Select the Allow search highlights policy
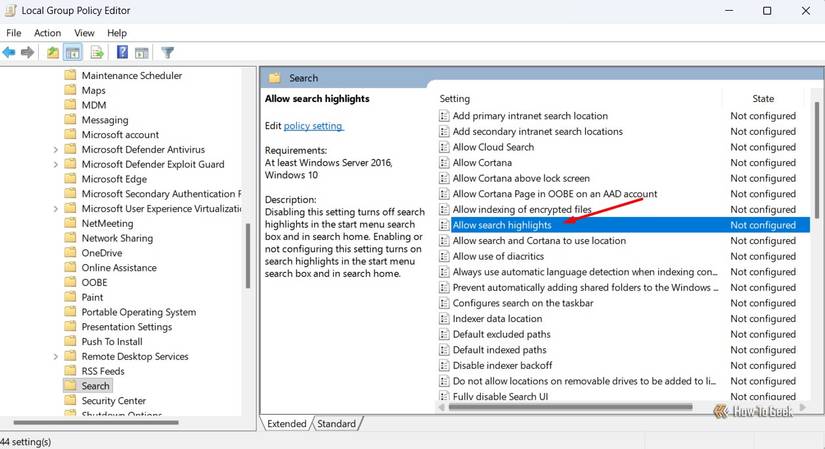This screenshot has width=825, height=449. (x=624, y=225)
